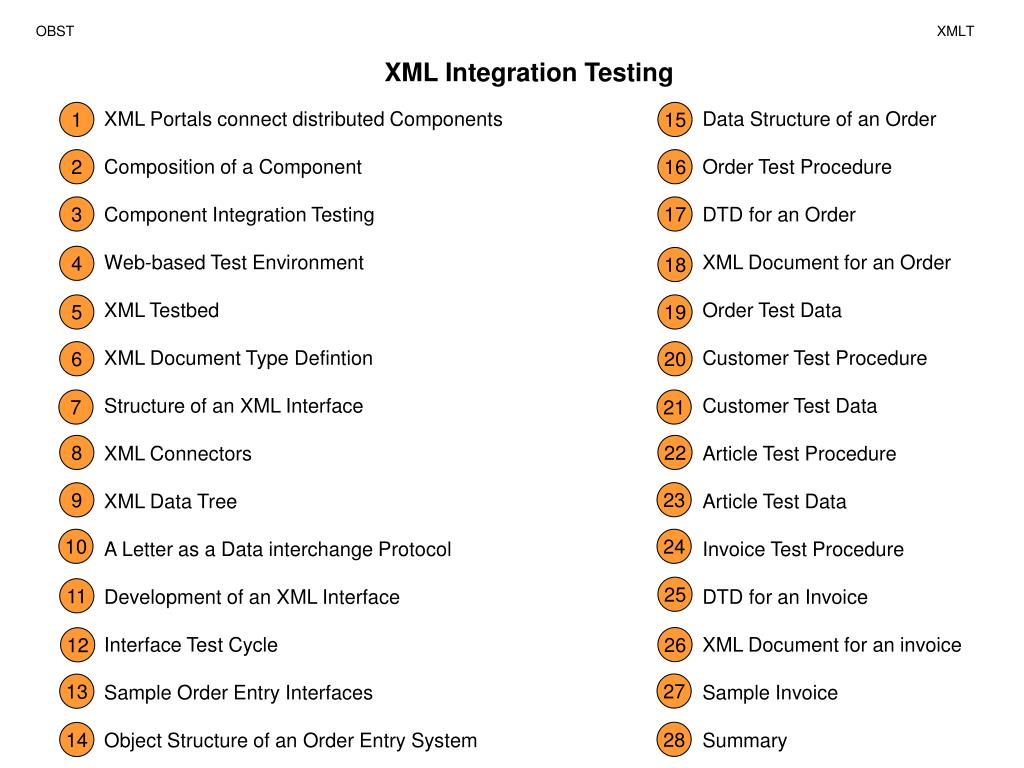Select the orange badge numbered 14
The image size is (1024, 768).
click(x=76, y=740)
